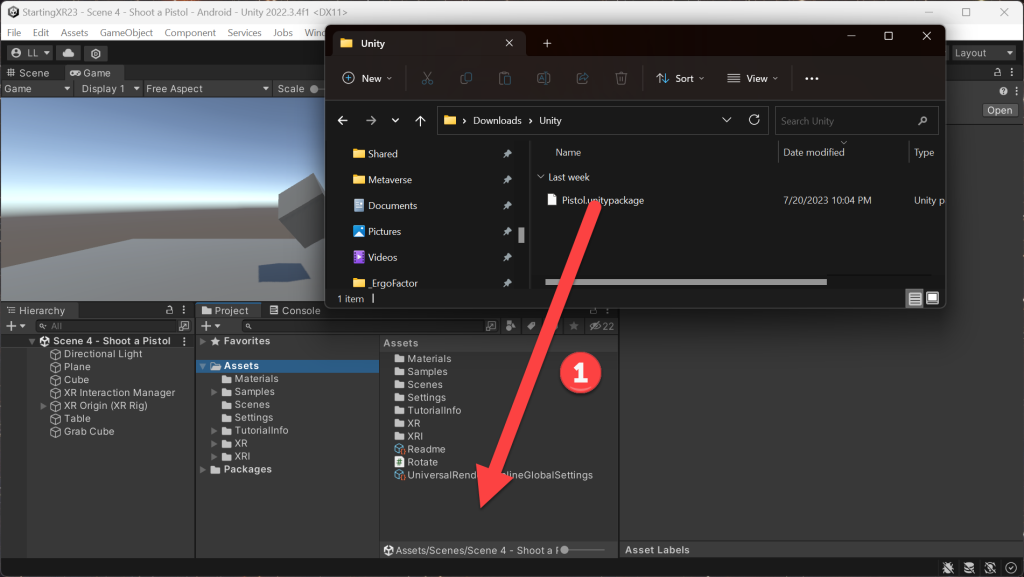Unpin Pictures from Quick access
1024x577 pixels.
507,232
